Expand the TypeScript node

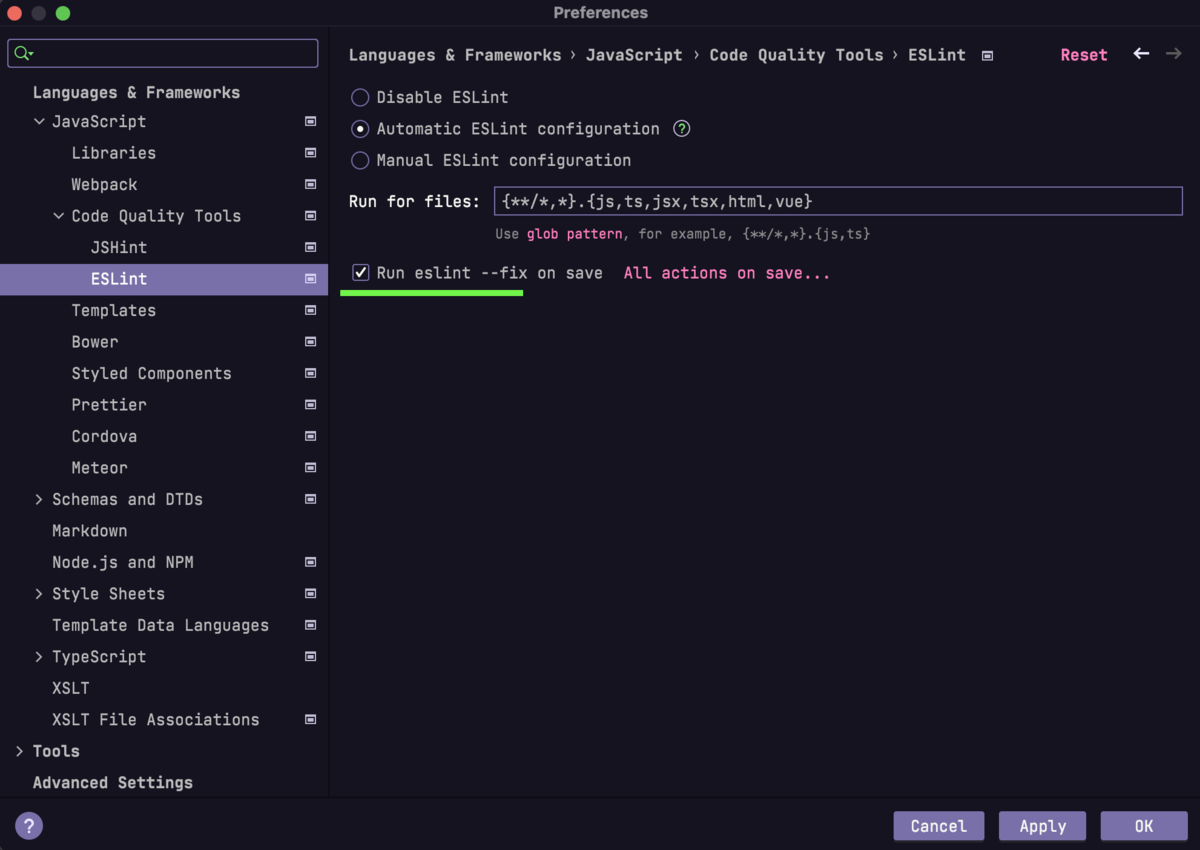[x=39, y=657]
